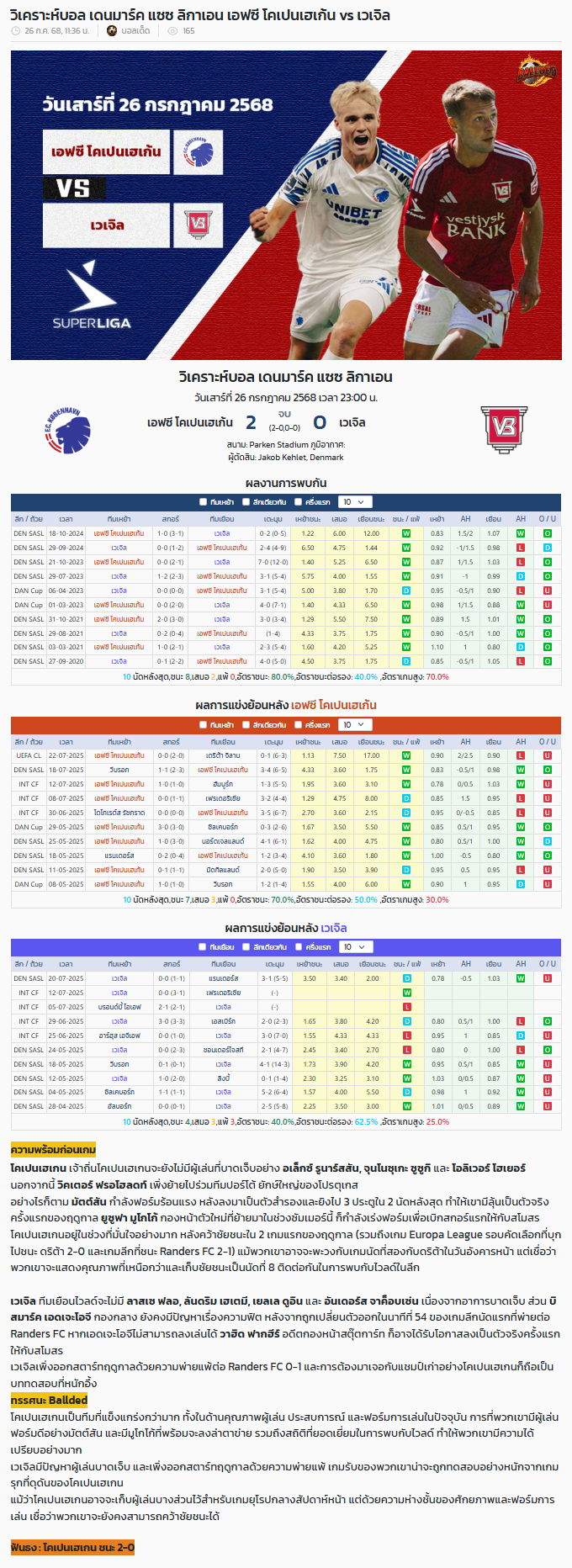Click the referee name Jakob Kehlet, Denmark
Screen dimensions: 572x1568
(x=300, y=458)
